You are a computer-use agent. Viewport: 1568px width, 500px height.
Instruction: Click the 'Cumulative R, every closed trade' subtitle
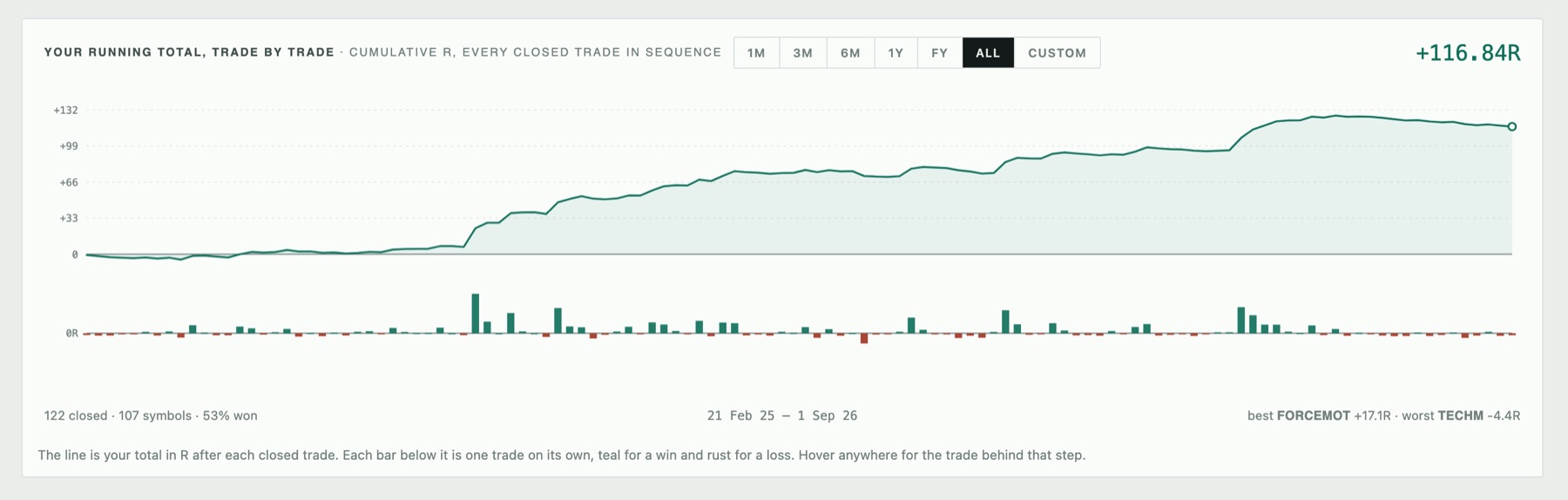[x=535, y=52]
